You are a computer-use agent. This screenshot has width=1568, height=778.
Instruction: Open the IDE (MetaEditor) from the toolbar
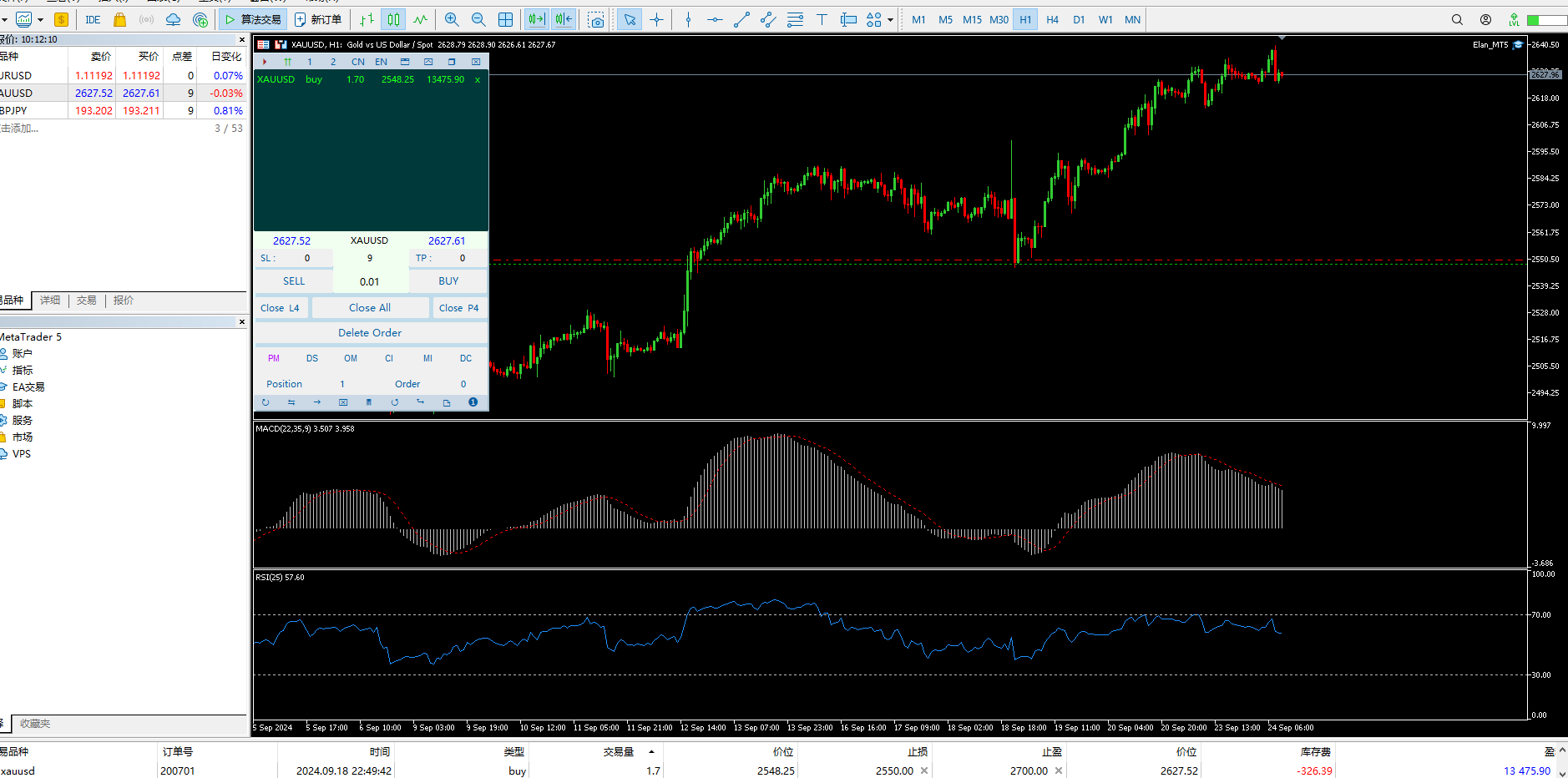93,19
